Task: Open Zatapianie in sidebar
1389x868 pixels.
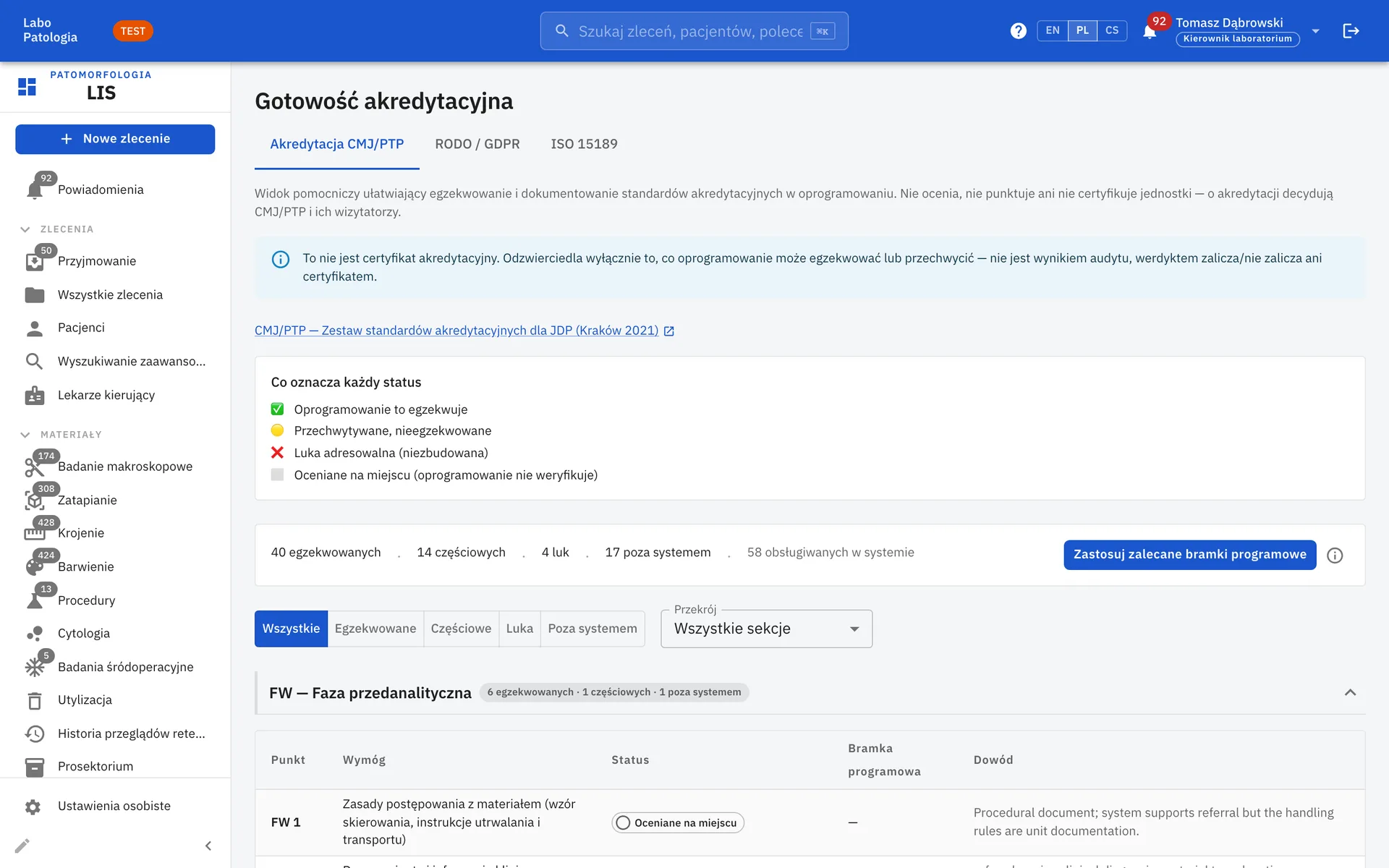Action: (116, 500)
